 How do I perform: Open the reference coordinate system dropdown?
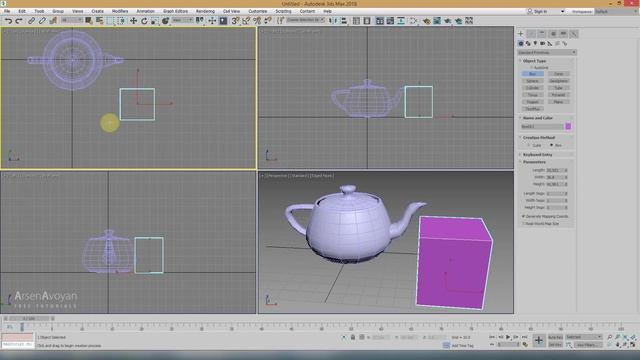coord(182,20)
